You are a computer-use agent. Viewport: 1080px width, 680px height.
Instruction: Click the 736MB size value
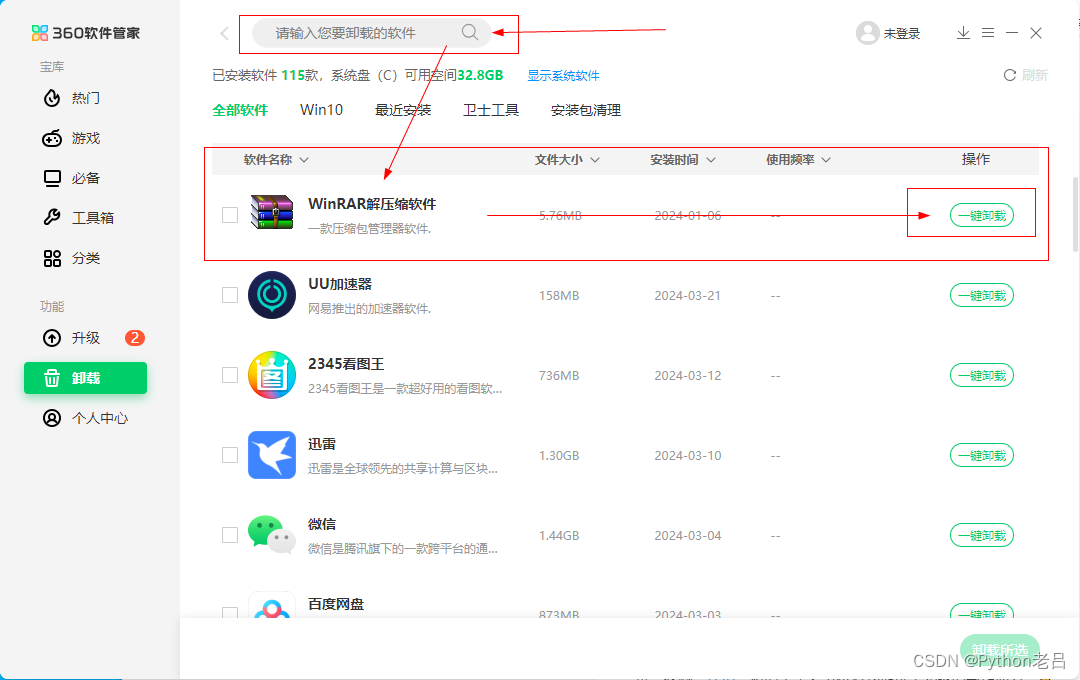[559, 375]
